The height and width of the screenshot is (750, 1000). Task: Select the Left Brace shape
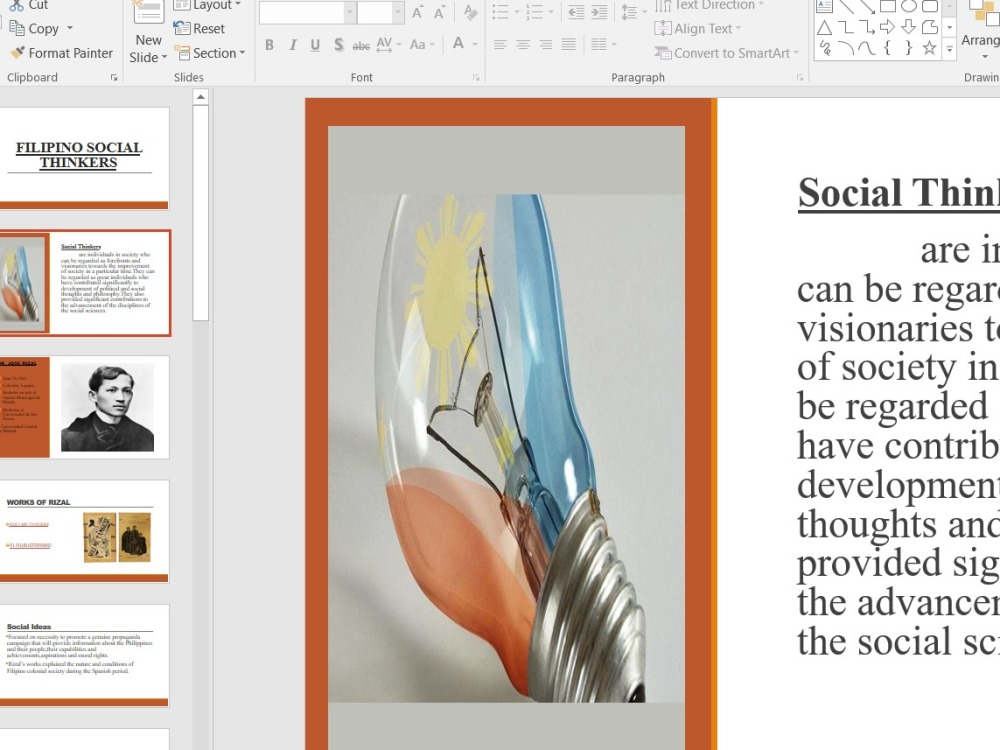coord(887,48)
